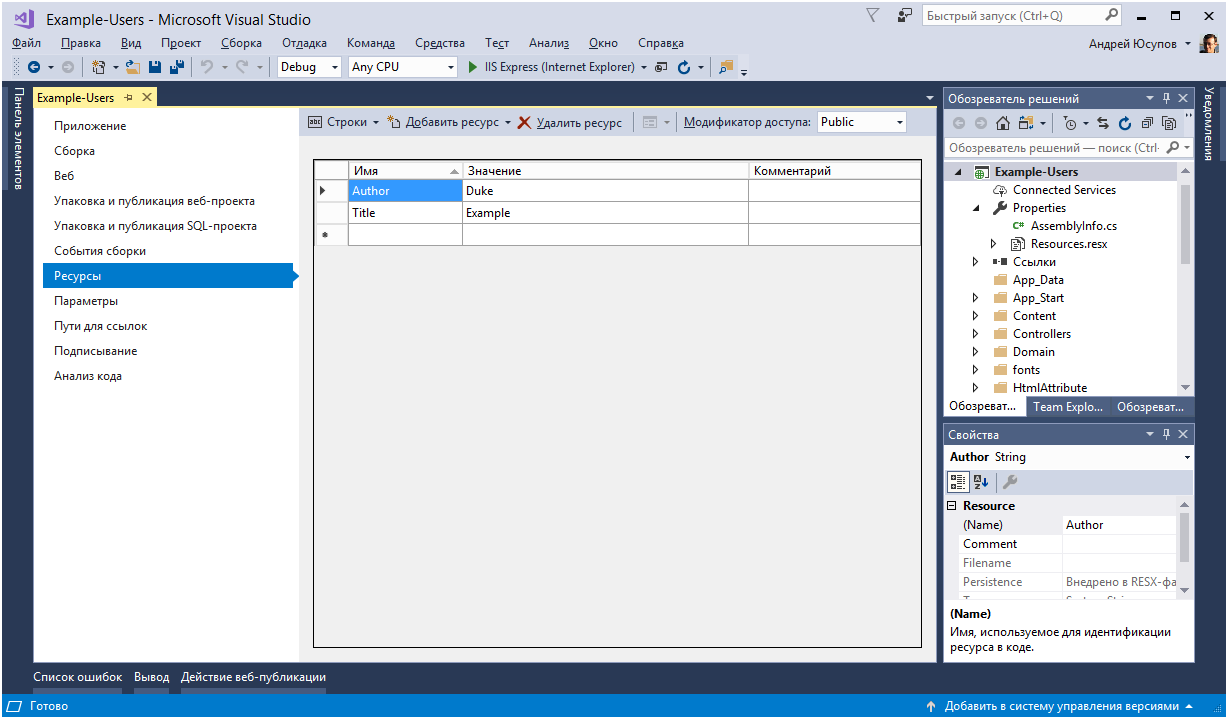Click the Find in Files toolbar icon
1228x719 pixels.
[726, 67]
